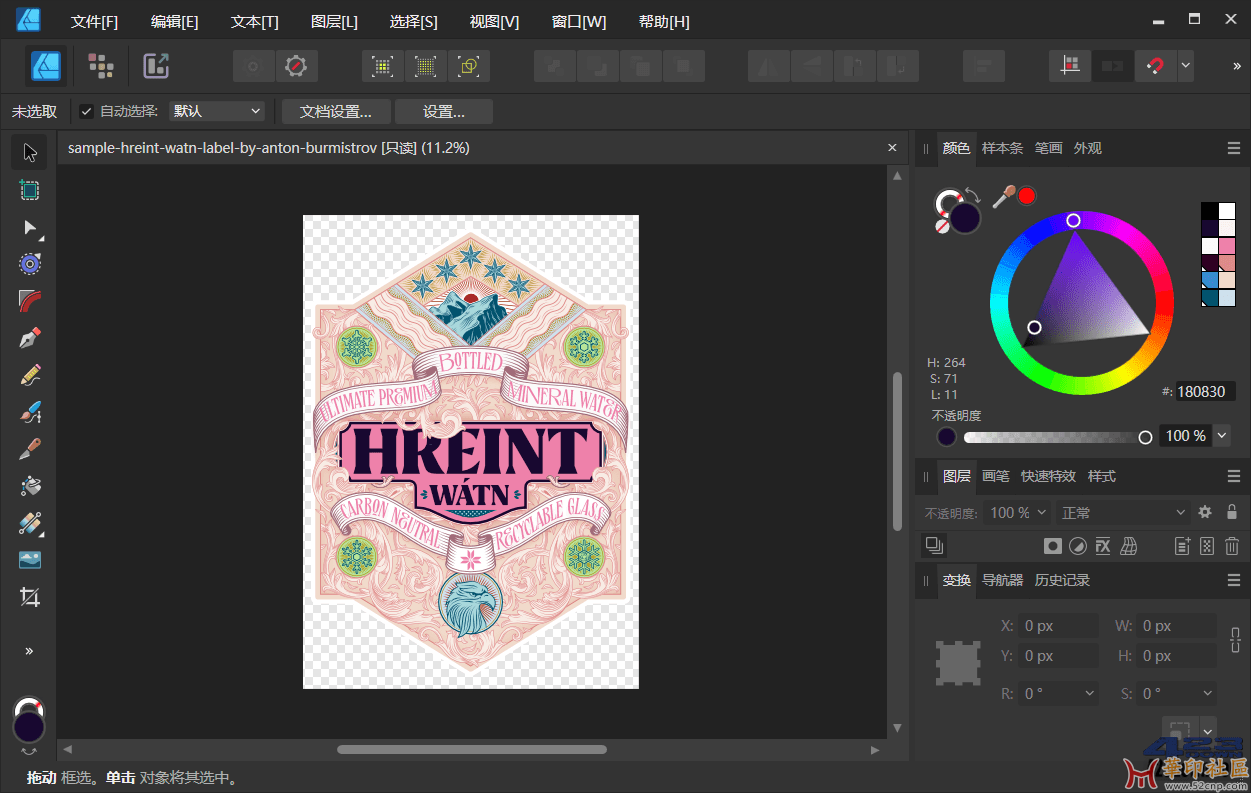Switch to Designer persona icon

46,66
